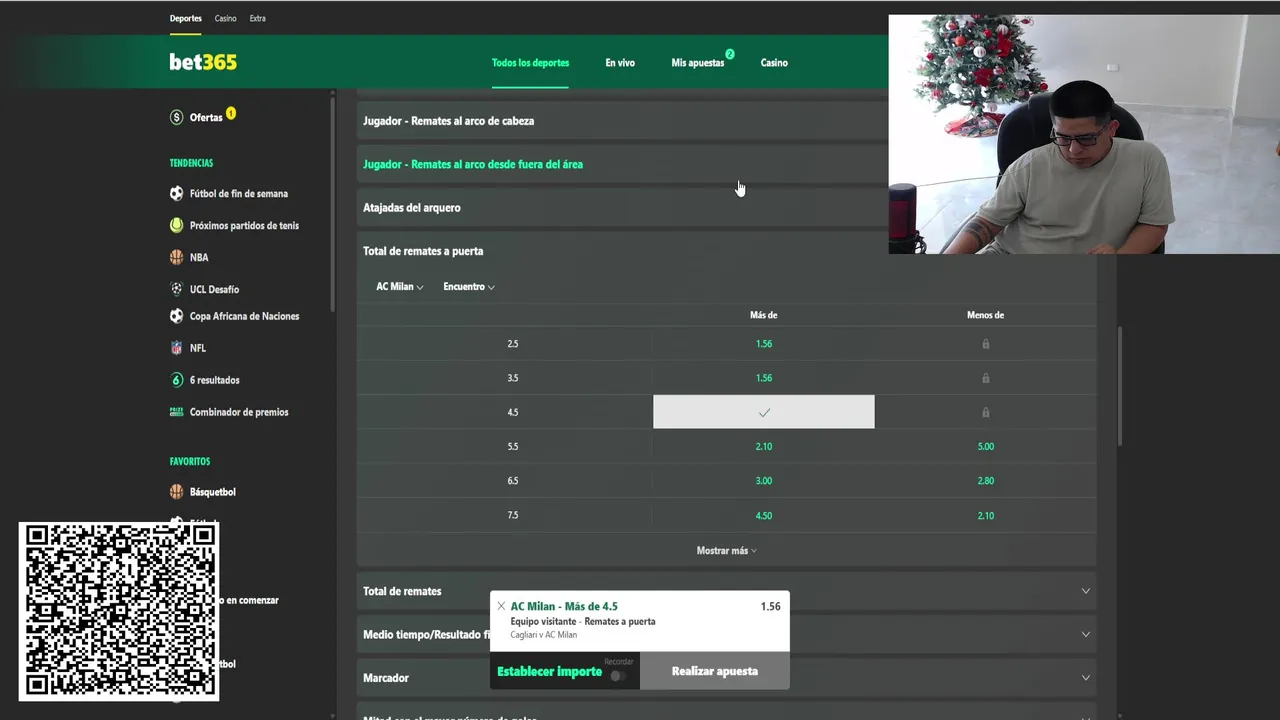Expand Mostrar más rows
Image resolution: width=1280 pixels, height=720 pixels.
tap(727, 551)
